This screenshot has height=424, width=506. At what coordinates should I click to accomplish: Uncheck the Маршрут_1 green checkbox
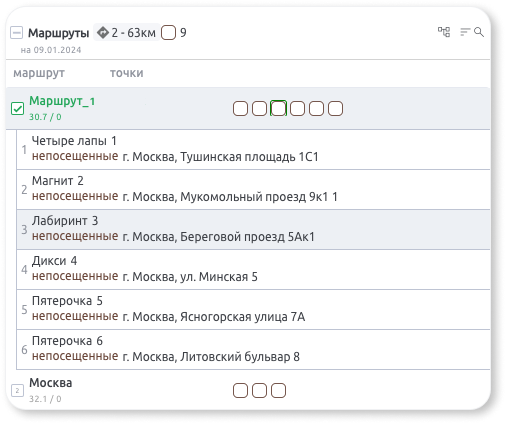point(17,109)
